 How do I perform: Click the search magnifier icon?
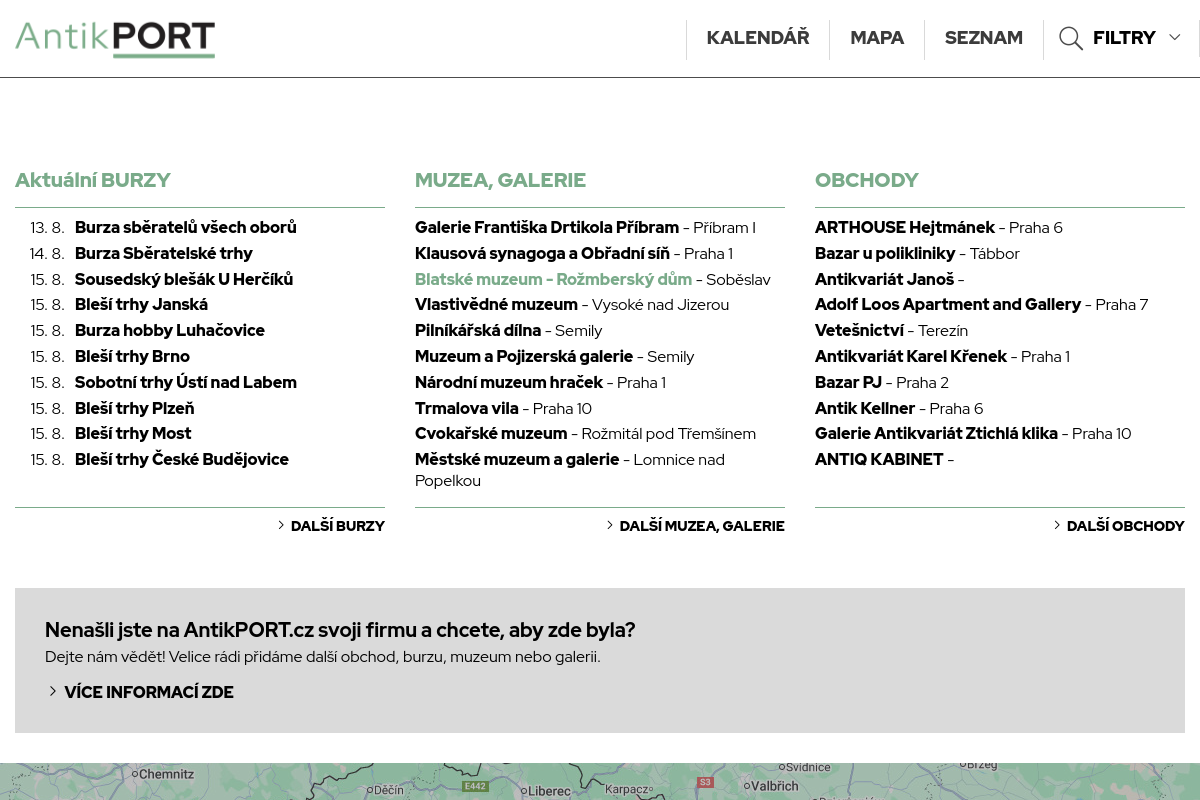(1071, 39)
